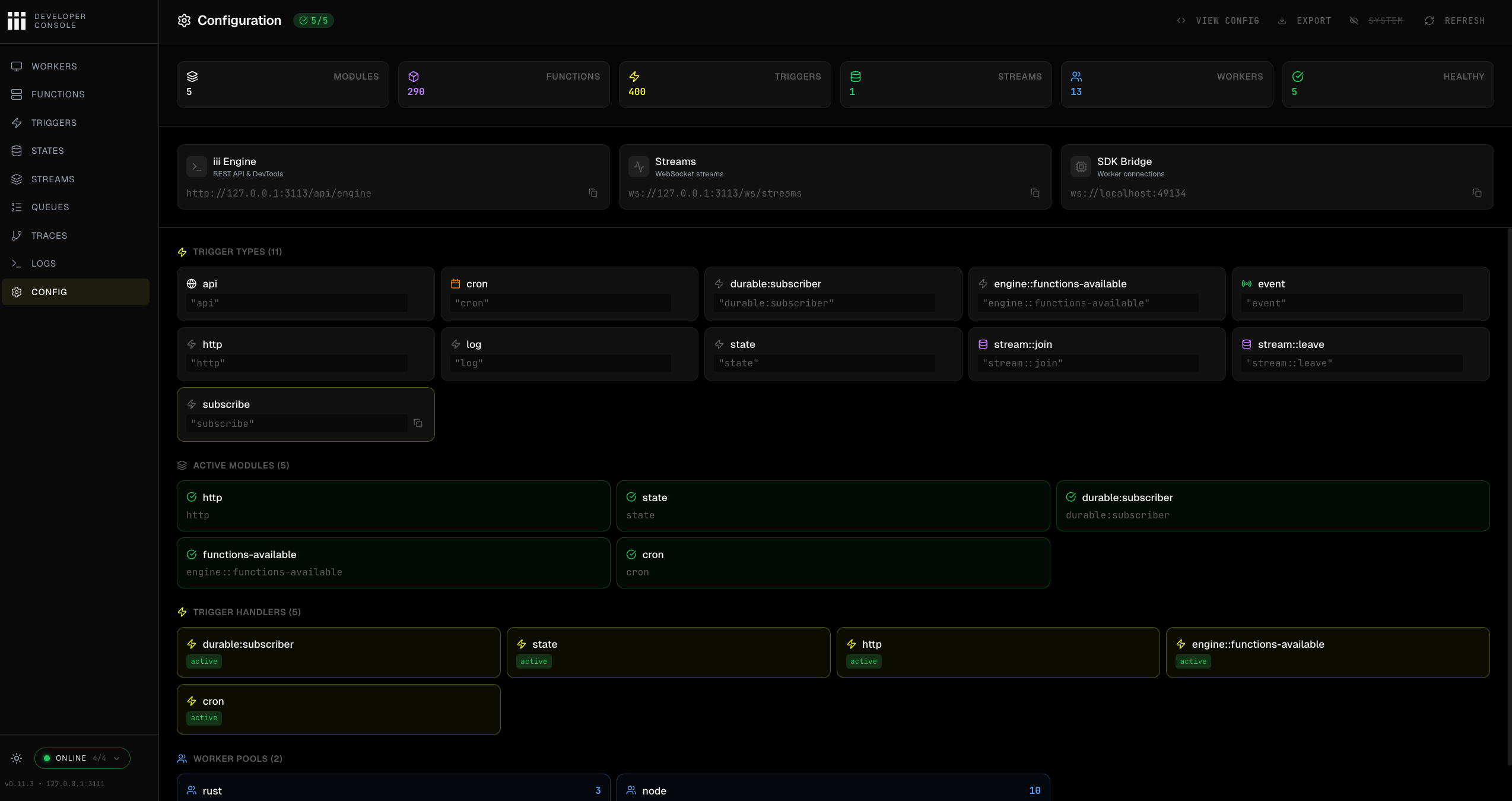The height and width of the screenshot is (801, 1512).
Task: Open the node worker pool
Action: click(x=833, y=788)
